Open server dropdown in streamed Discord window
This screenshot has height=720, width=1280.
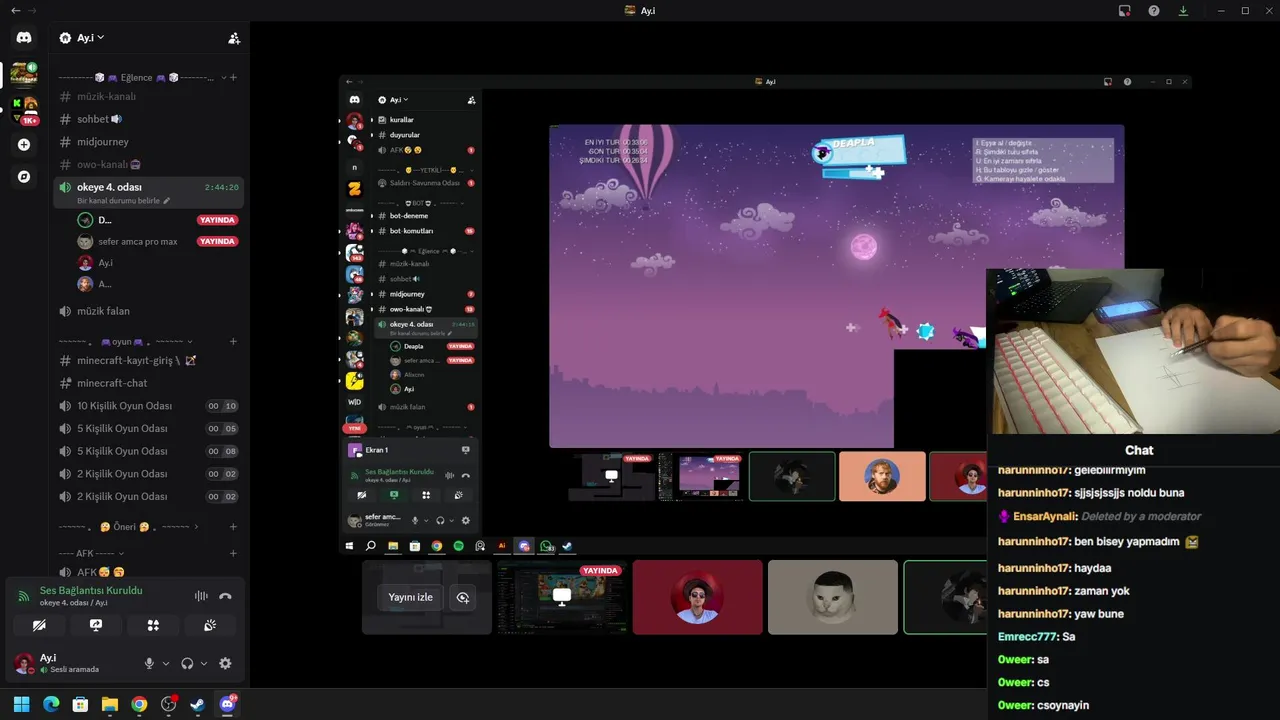(394, 100)
